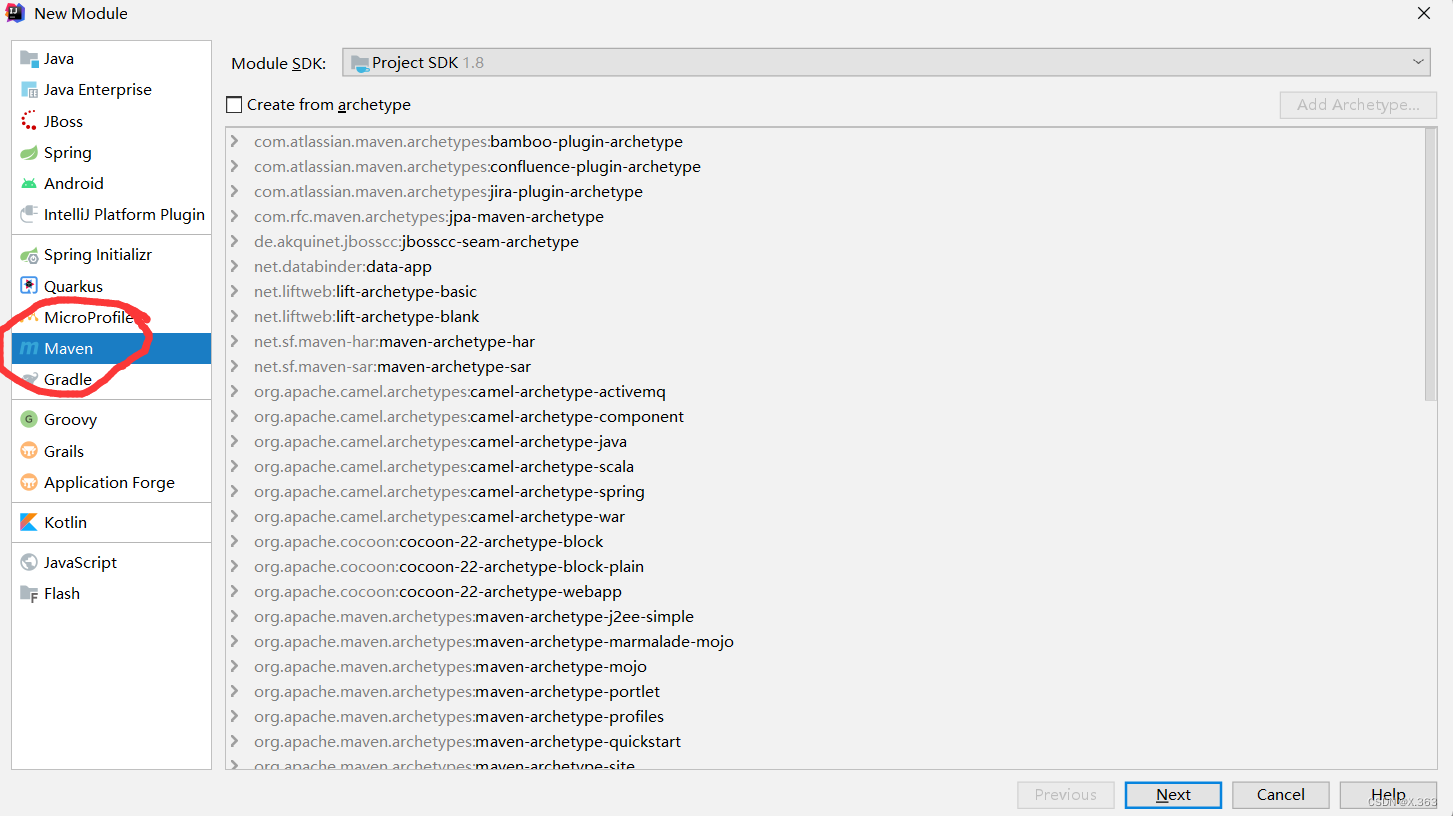This screenshot has height=816, width=1453.
Task: Select Gradle module type
Action: point(111,379)
